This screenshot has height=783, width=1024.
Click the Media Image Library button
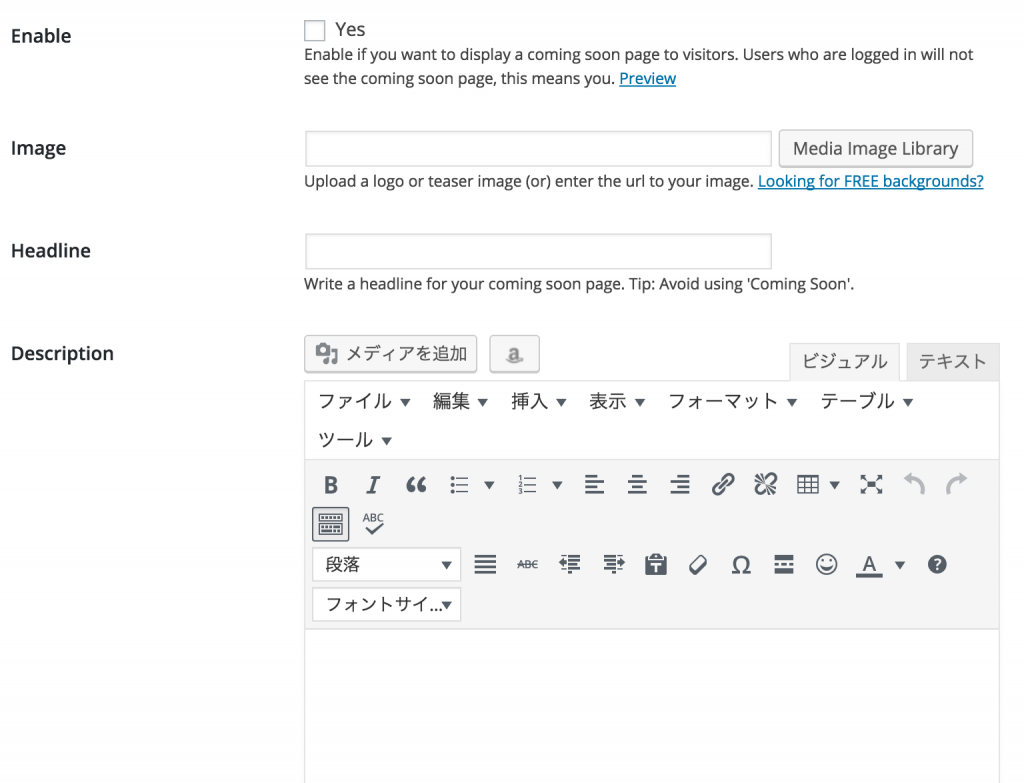tap(875, 149)
